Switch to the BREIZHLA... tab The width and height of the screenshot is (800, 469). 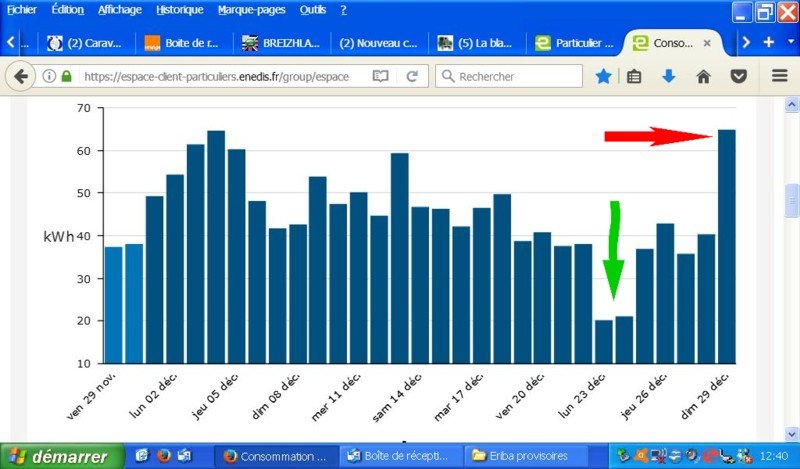(280, 43)
